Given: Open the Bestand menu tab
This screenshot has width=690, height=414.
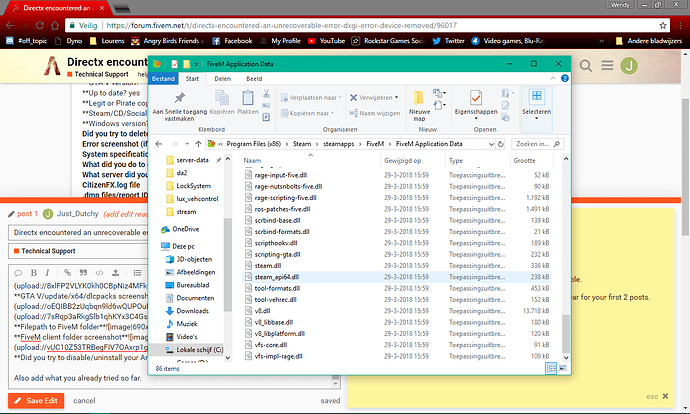Looking at the screenshot, I should coord(163,79).
